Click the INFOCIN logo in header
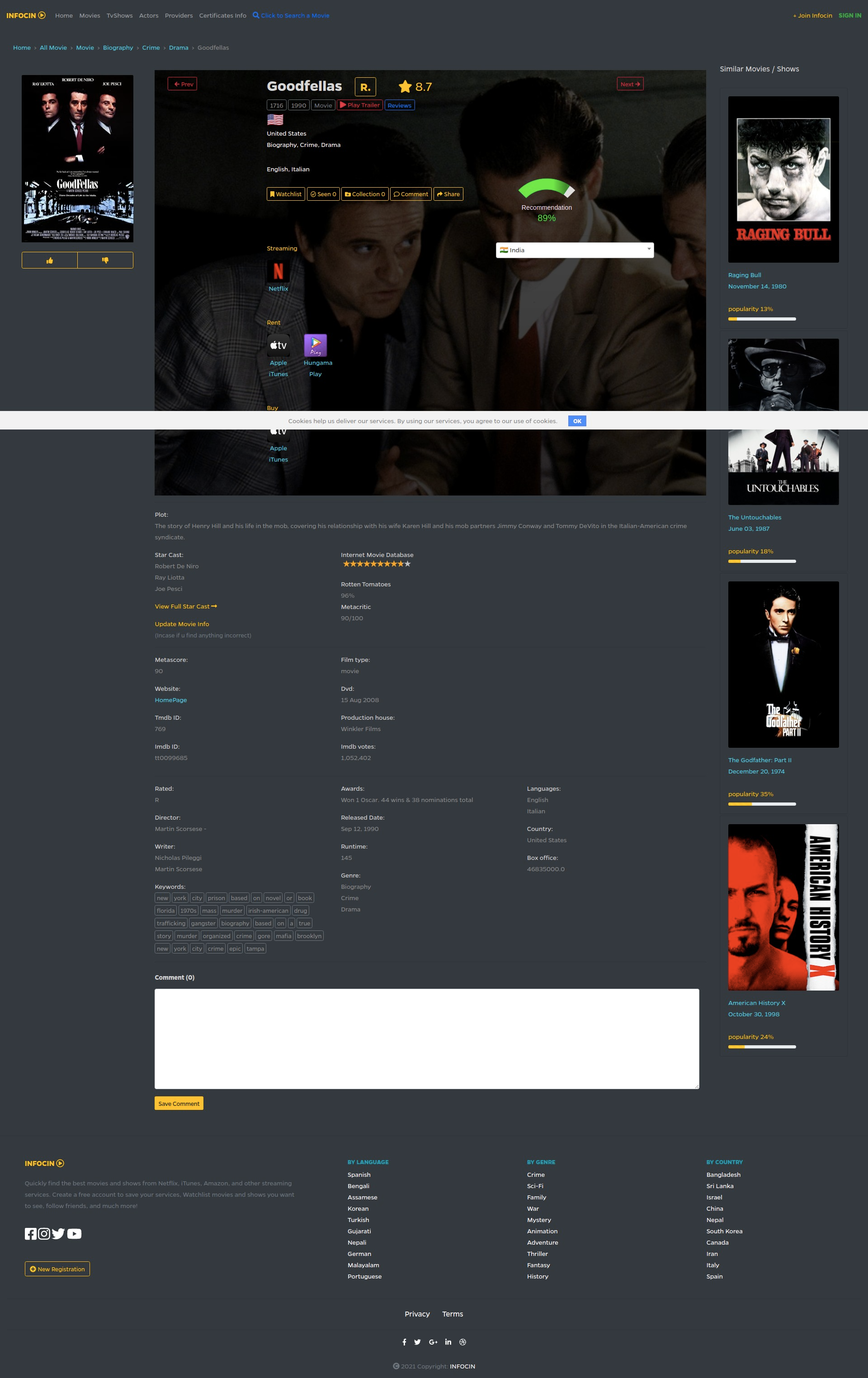The image size is (868, 1378). click(x=26, y=15)
